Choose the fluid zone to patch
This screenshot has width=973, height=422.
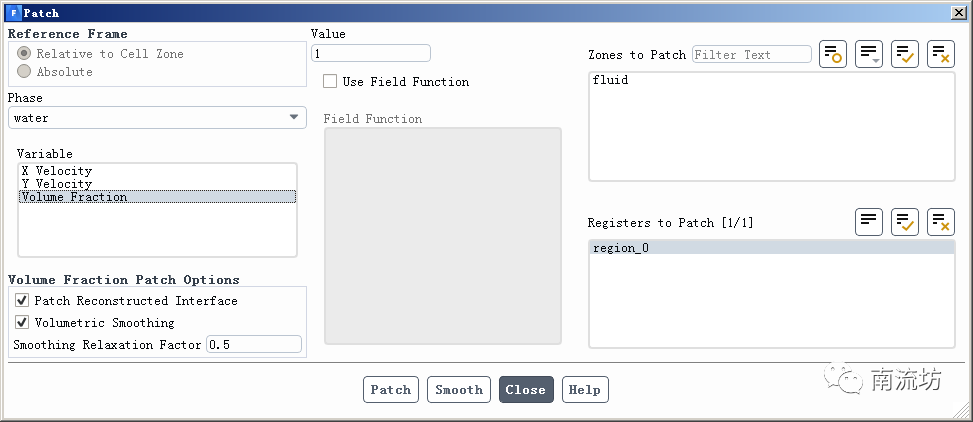click(x=611, y=80)
